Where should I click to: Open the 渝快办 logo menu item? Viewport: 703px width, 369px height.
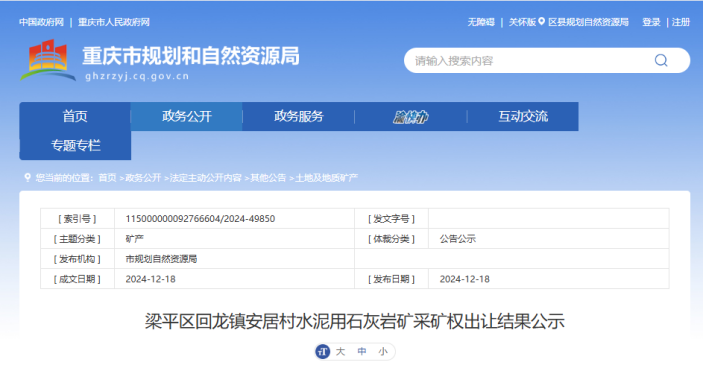point(410,117)
